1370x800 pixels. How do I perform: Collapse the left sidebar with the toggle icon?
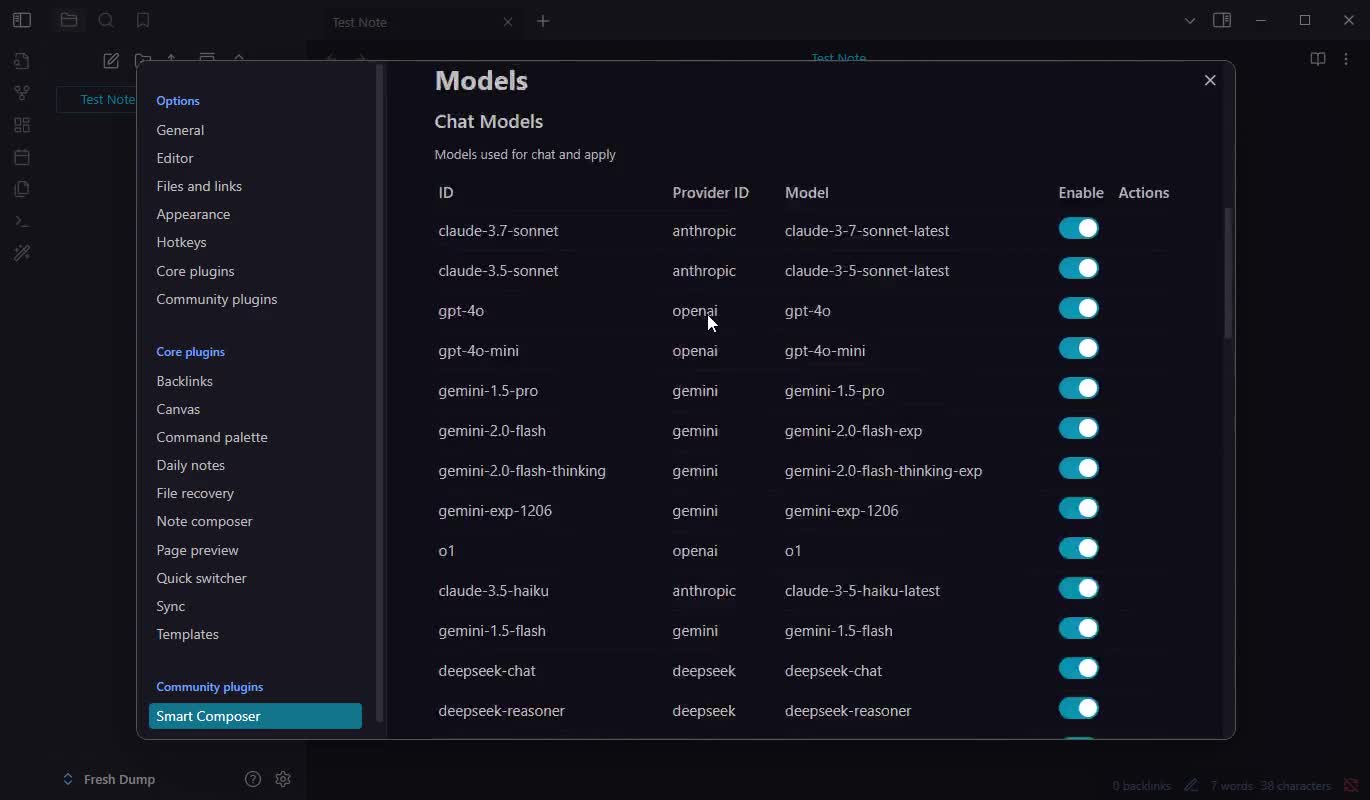22,20
